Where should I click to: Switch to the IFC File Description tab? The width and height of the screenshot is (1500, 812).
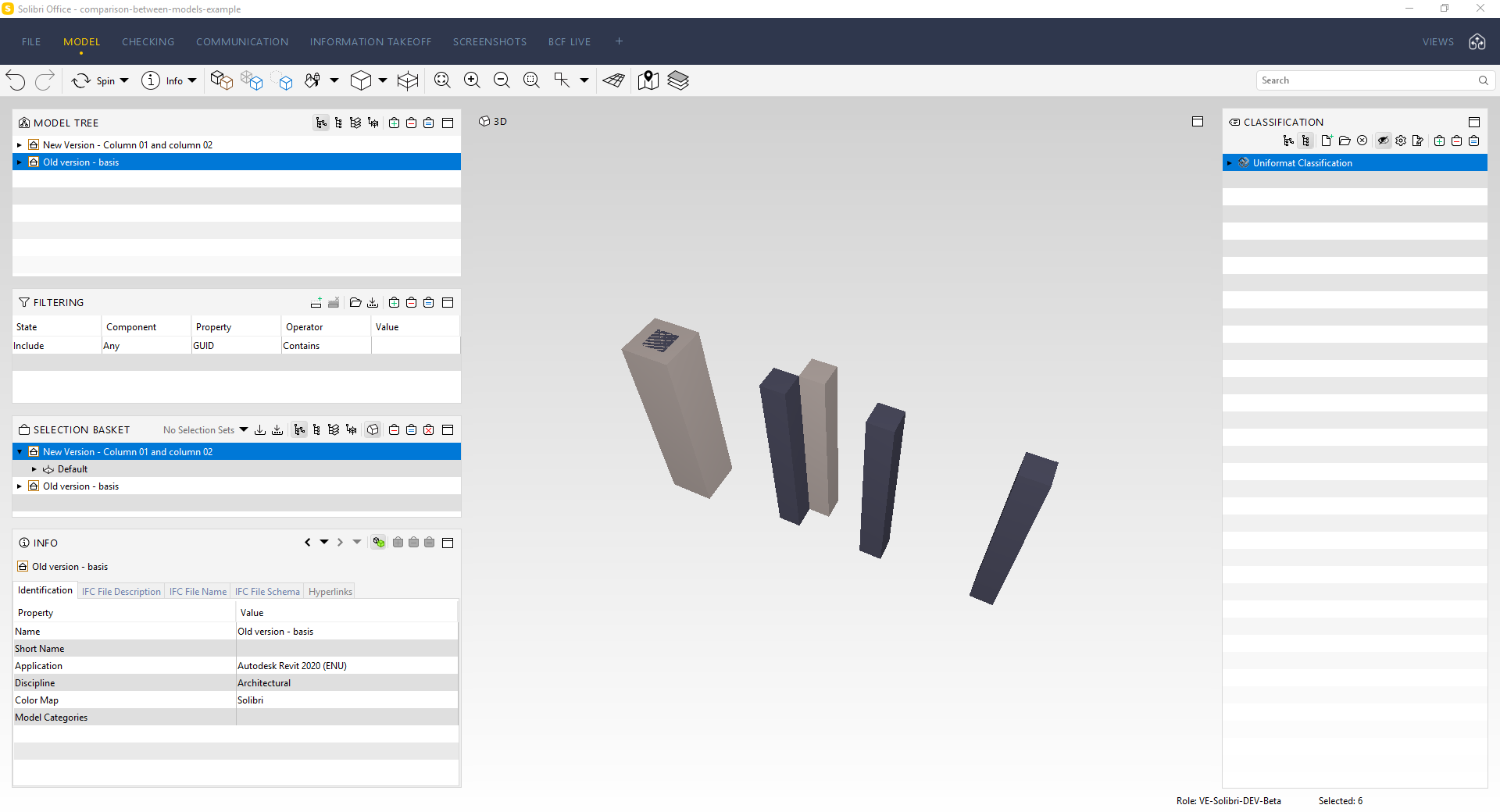tap(121, 592)
